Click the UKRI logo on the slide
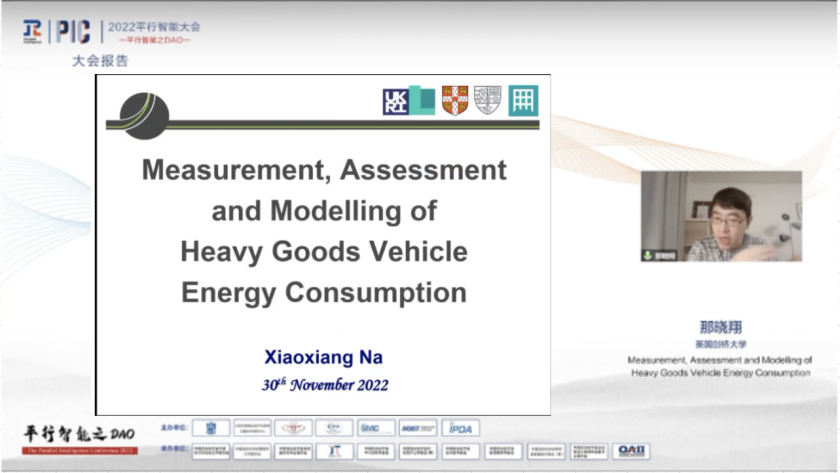Image resolution: width=840 pixels, height=473 pixels. pos(395,101)
